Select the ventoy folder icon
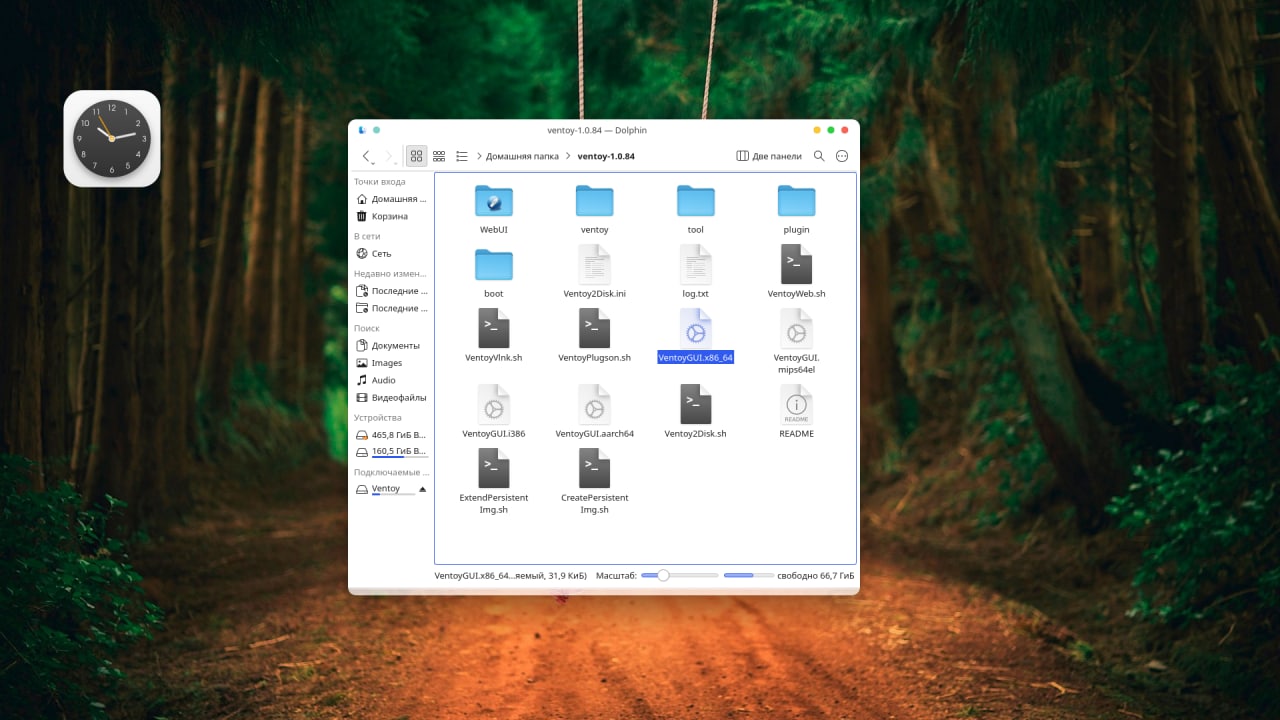This screenshot has height=720, width=1280. [595, 201]
